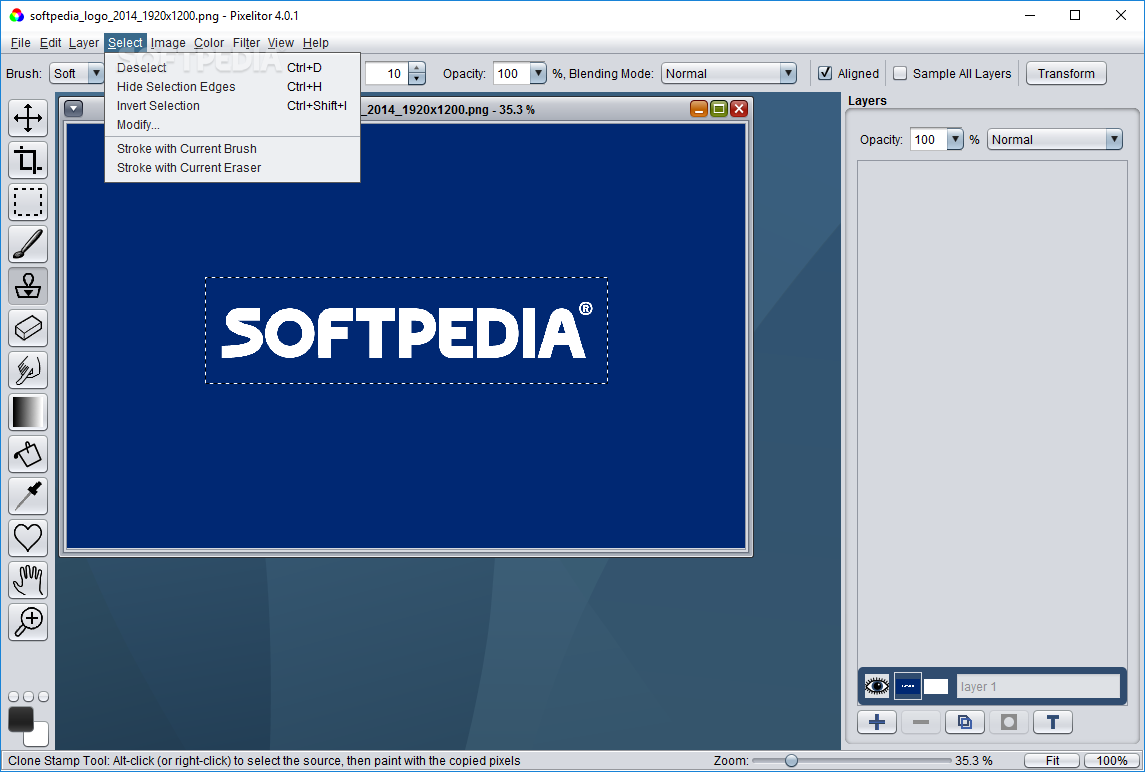Open the Edit menu
1145x772 pixels.
[50, 42]
